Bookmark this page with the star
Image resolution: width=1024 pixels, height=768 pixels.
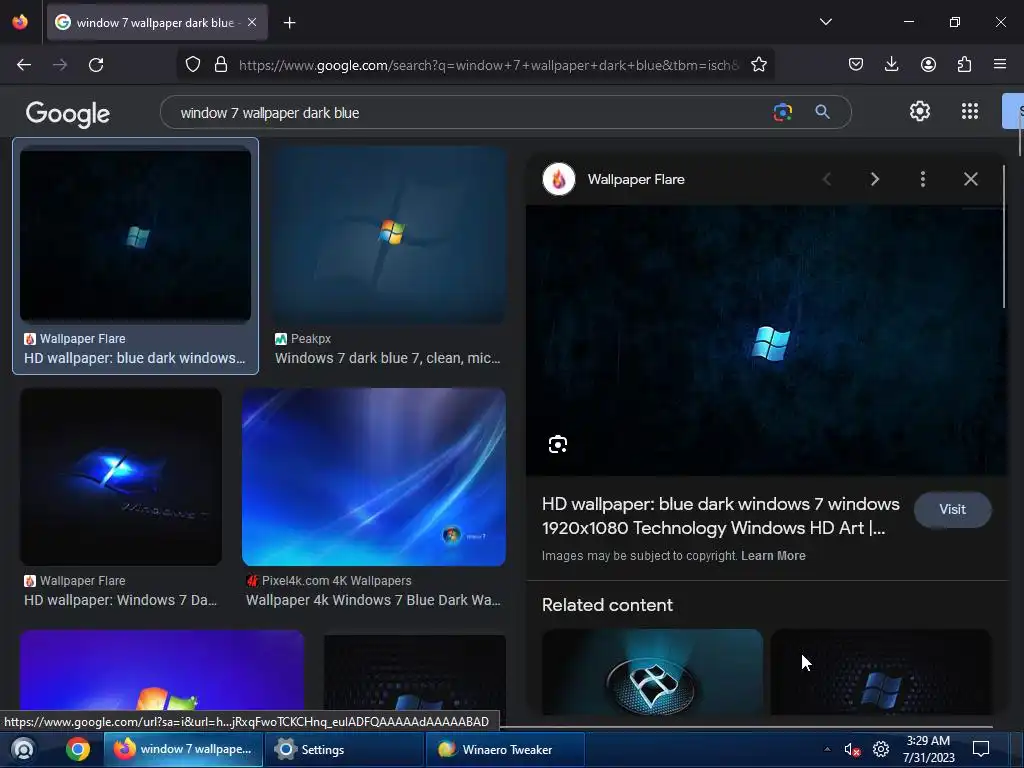coord(759,65)
